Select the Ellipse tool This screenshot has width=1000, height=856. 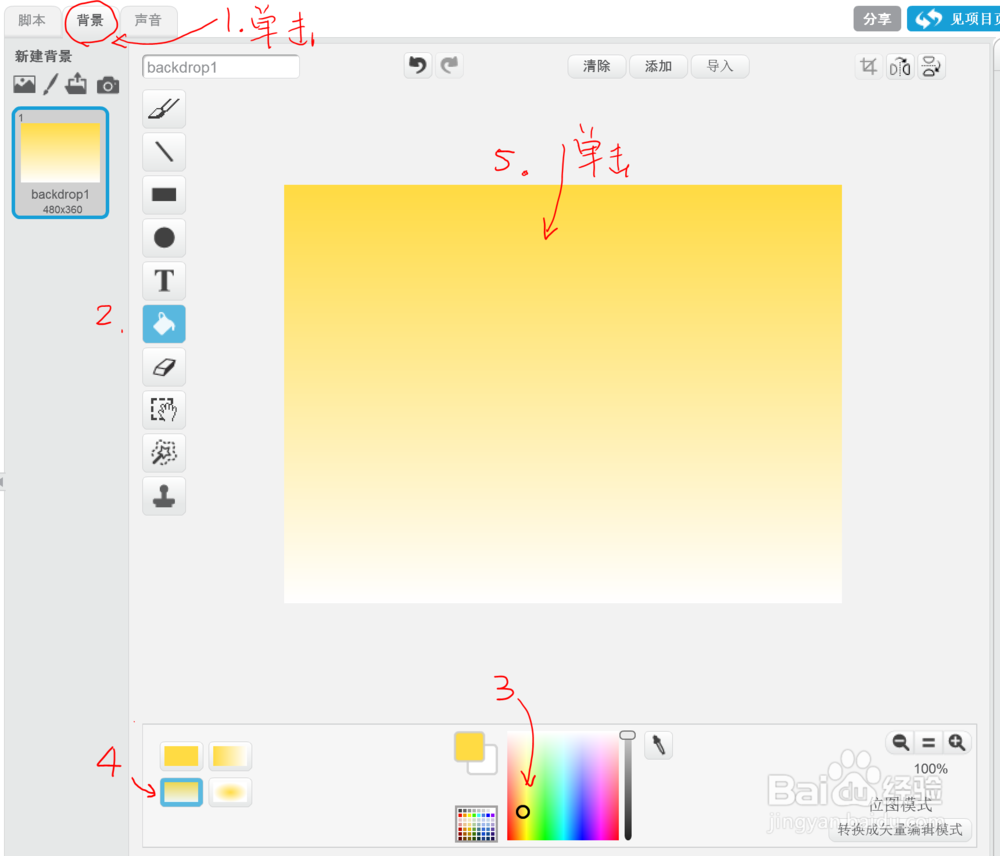tap(164, 237)
